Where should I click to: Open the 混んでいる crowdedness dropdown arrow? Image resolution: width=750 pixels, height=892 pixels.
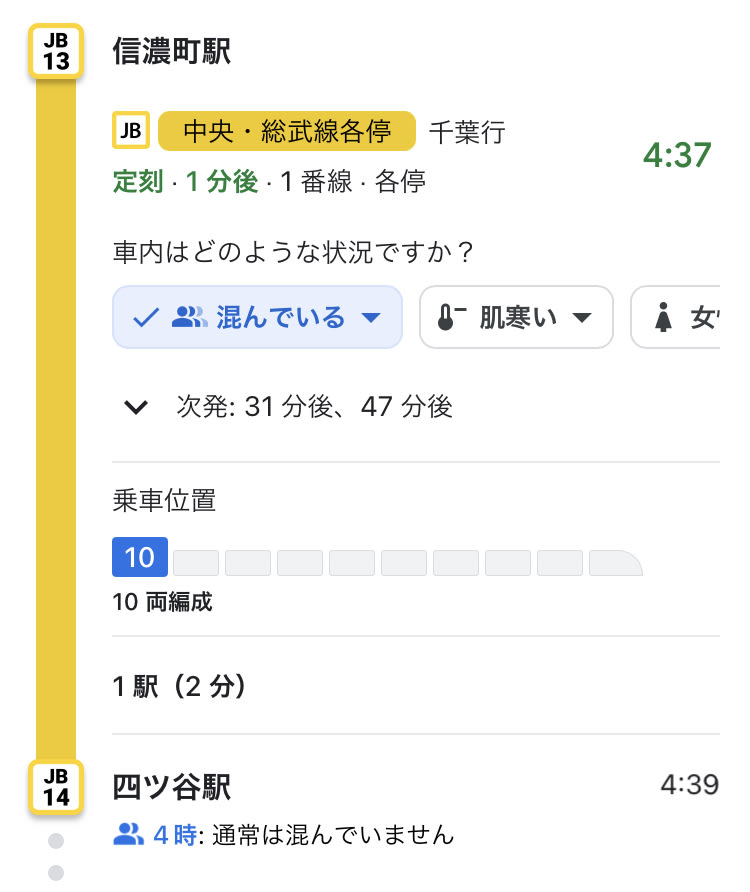(x=371, y=317)
